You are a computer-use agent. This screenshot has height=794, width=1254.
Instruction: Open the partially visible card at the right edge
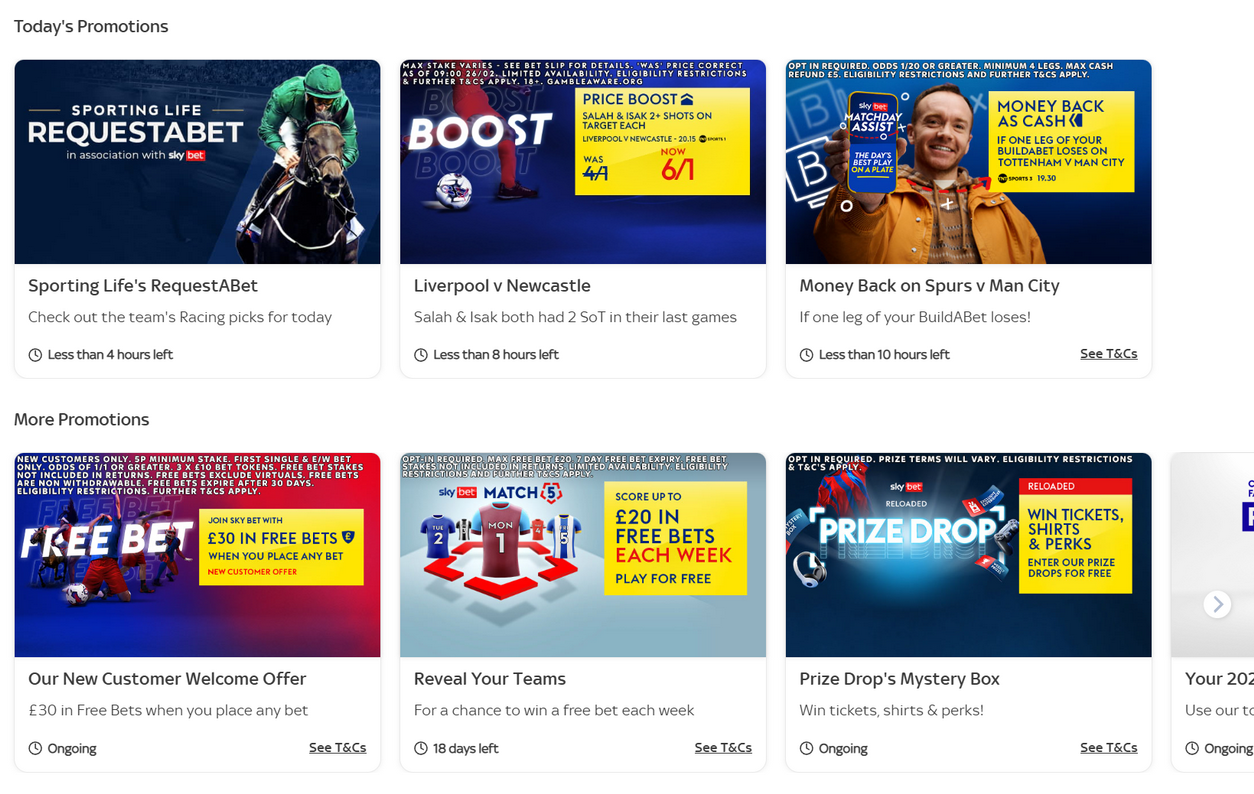coord(1212,612)
